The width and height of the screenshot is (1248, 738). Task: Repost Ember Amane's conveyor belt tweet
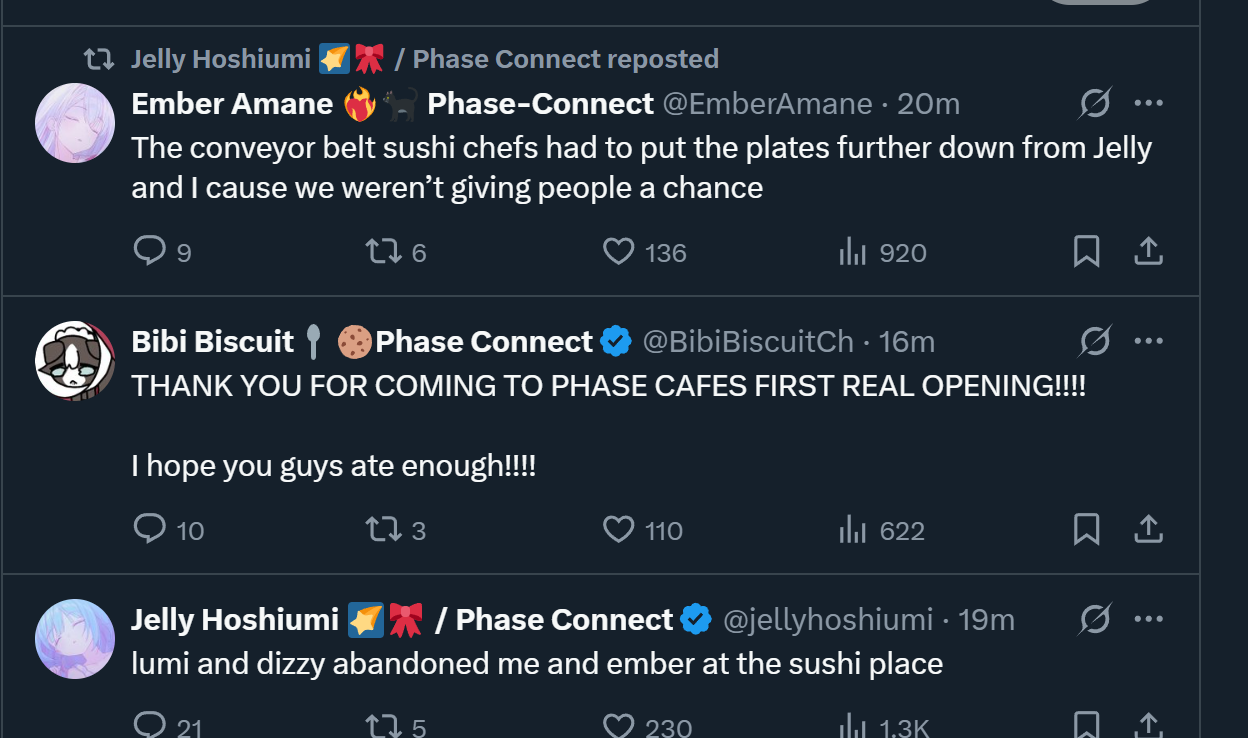382,251
